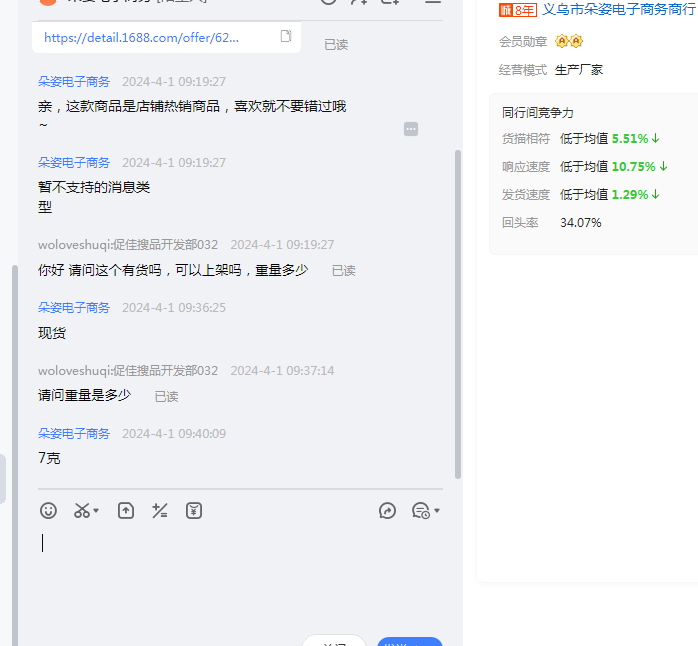This screenshot has height=646, width=698.
Task: Open the emoji picker in chat toolbar
Action: point(48,511)
